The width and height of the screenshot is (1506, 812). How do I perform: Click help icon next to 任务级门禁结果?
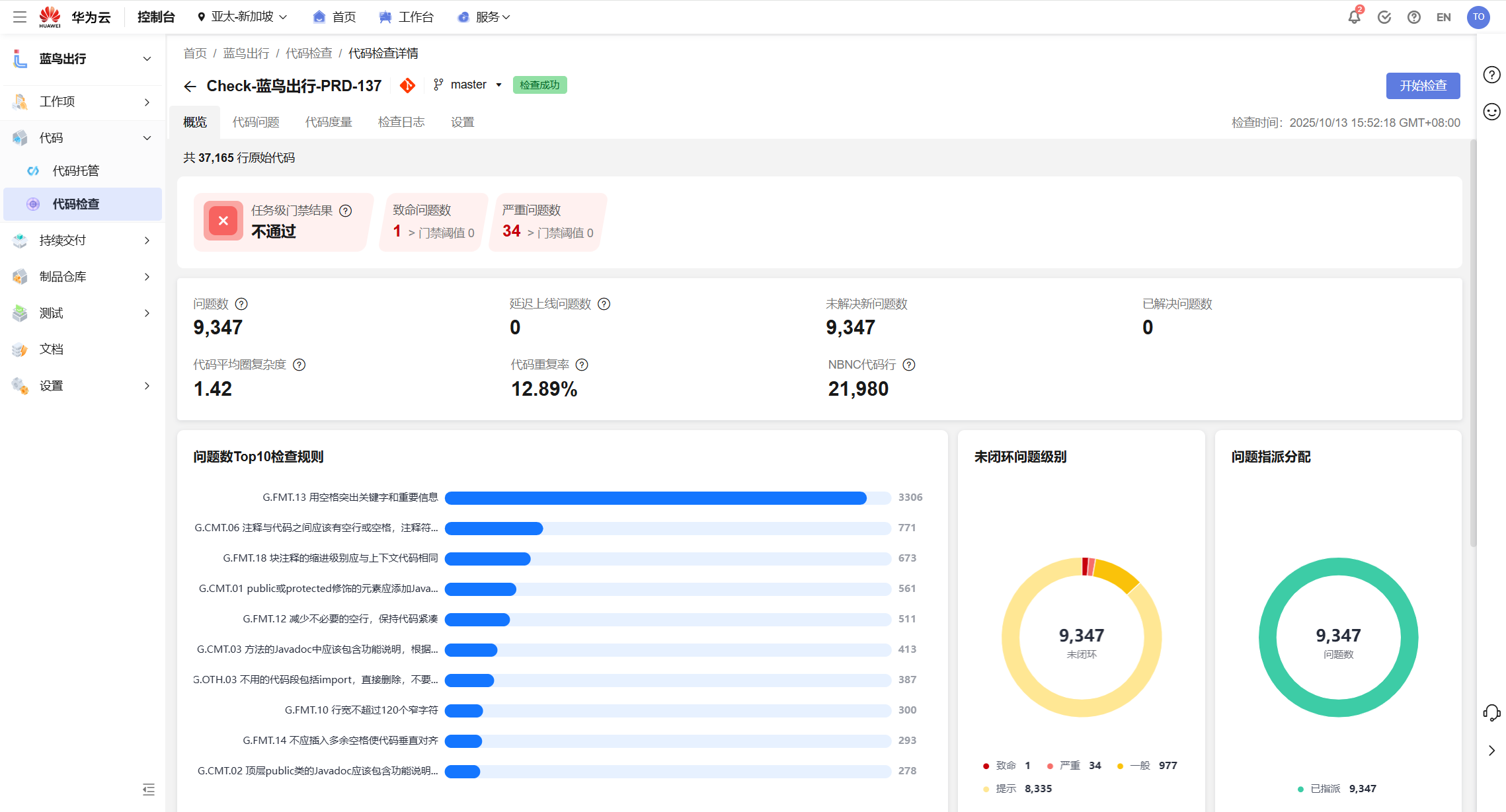pyautogui.click(x=346, y=211)
